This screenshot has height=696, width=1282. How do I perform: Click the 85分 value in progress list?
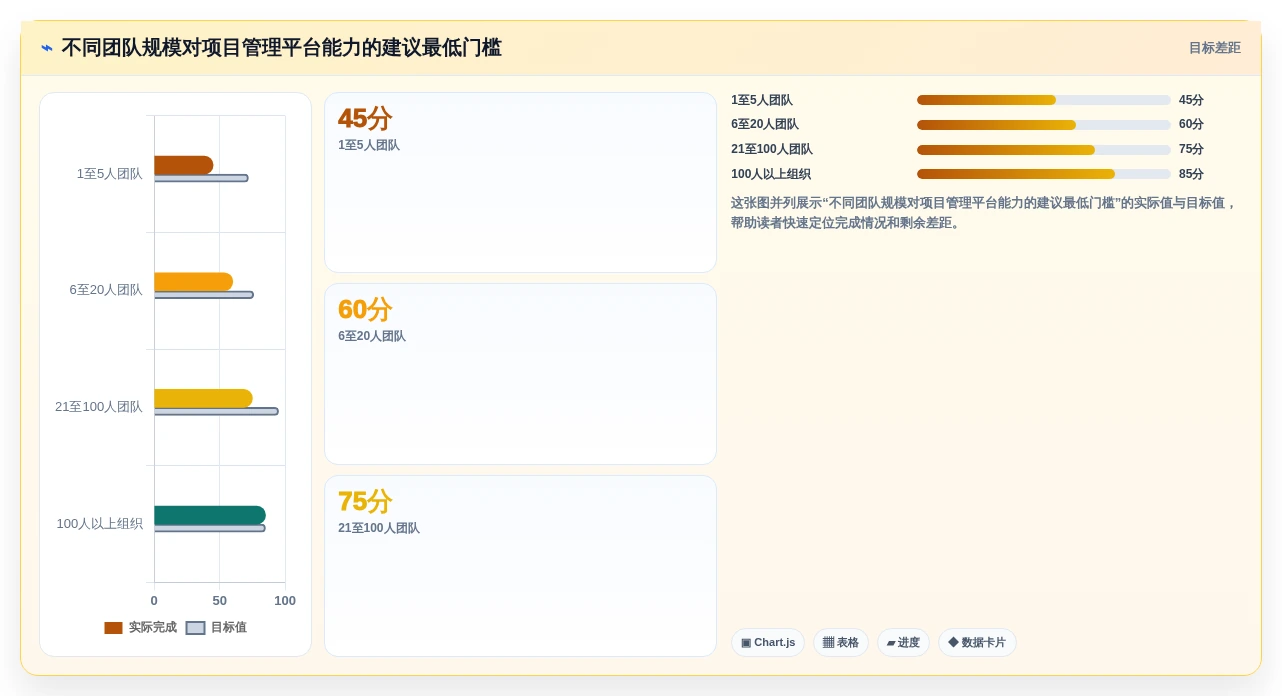coord(1191,174)
